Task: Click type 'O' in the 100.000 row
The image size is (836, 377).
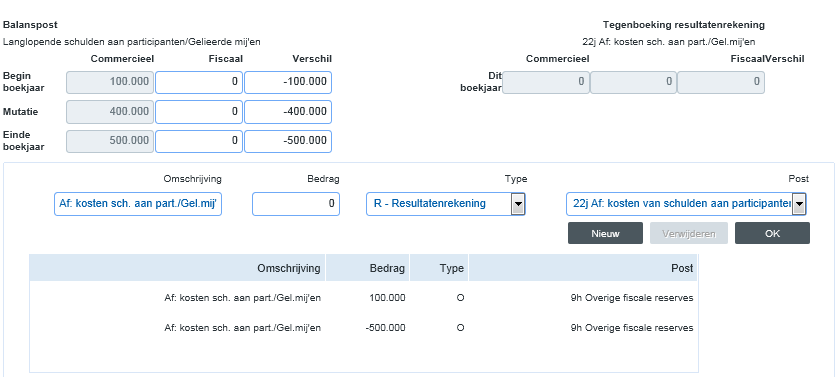Action: (x=461, y=298)
